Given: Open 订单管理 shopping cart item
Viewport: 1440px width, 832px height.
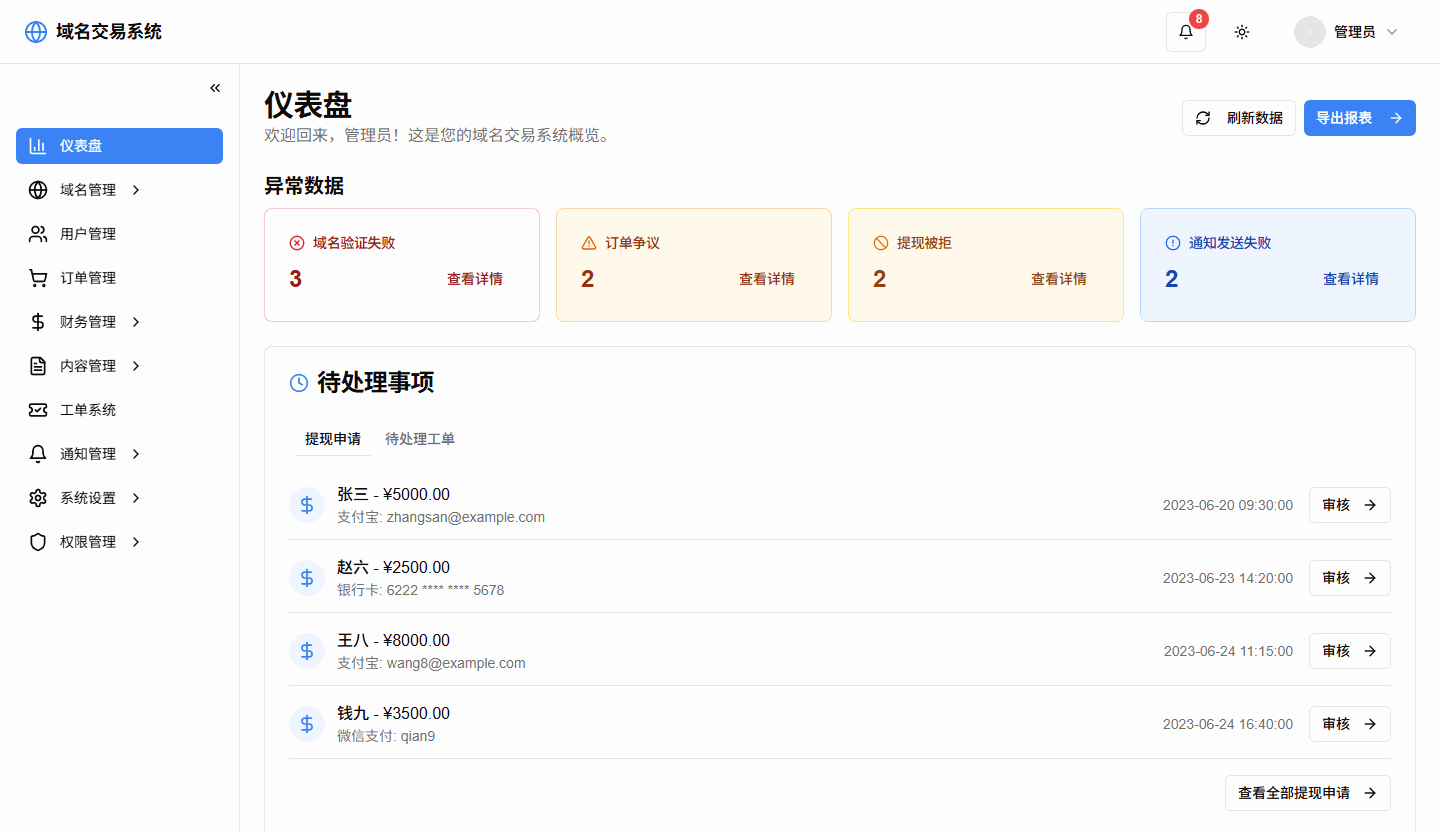Looking at the screenshot, I should point(88,278).
